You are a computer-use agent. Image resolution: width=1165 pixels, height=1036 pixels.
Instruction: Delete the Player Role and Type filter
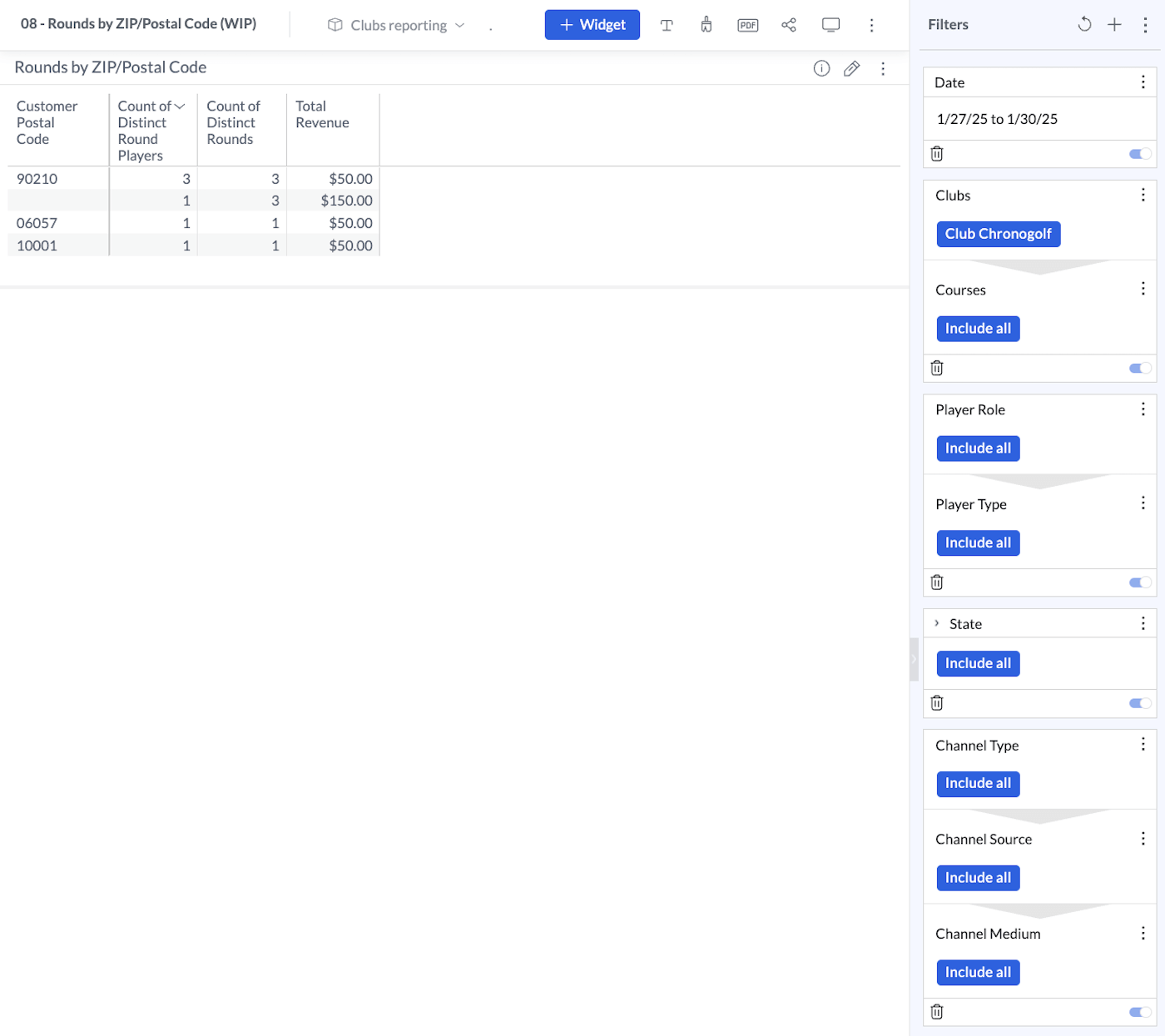point(937,582)
